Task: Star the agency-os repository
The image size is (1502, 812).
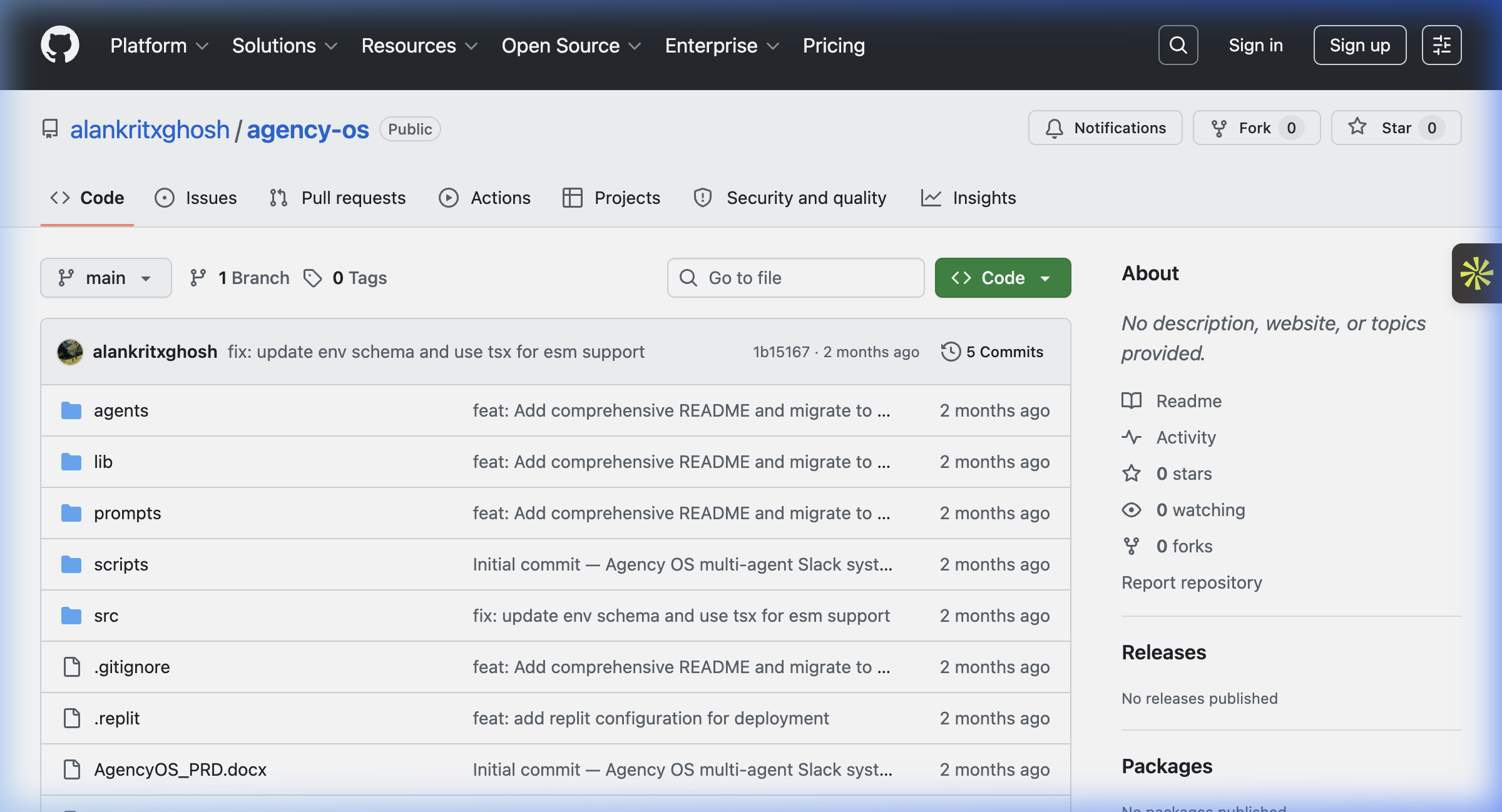Action: 1396,128
